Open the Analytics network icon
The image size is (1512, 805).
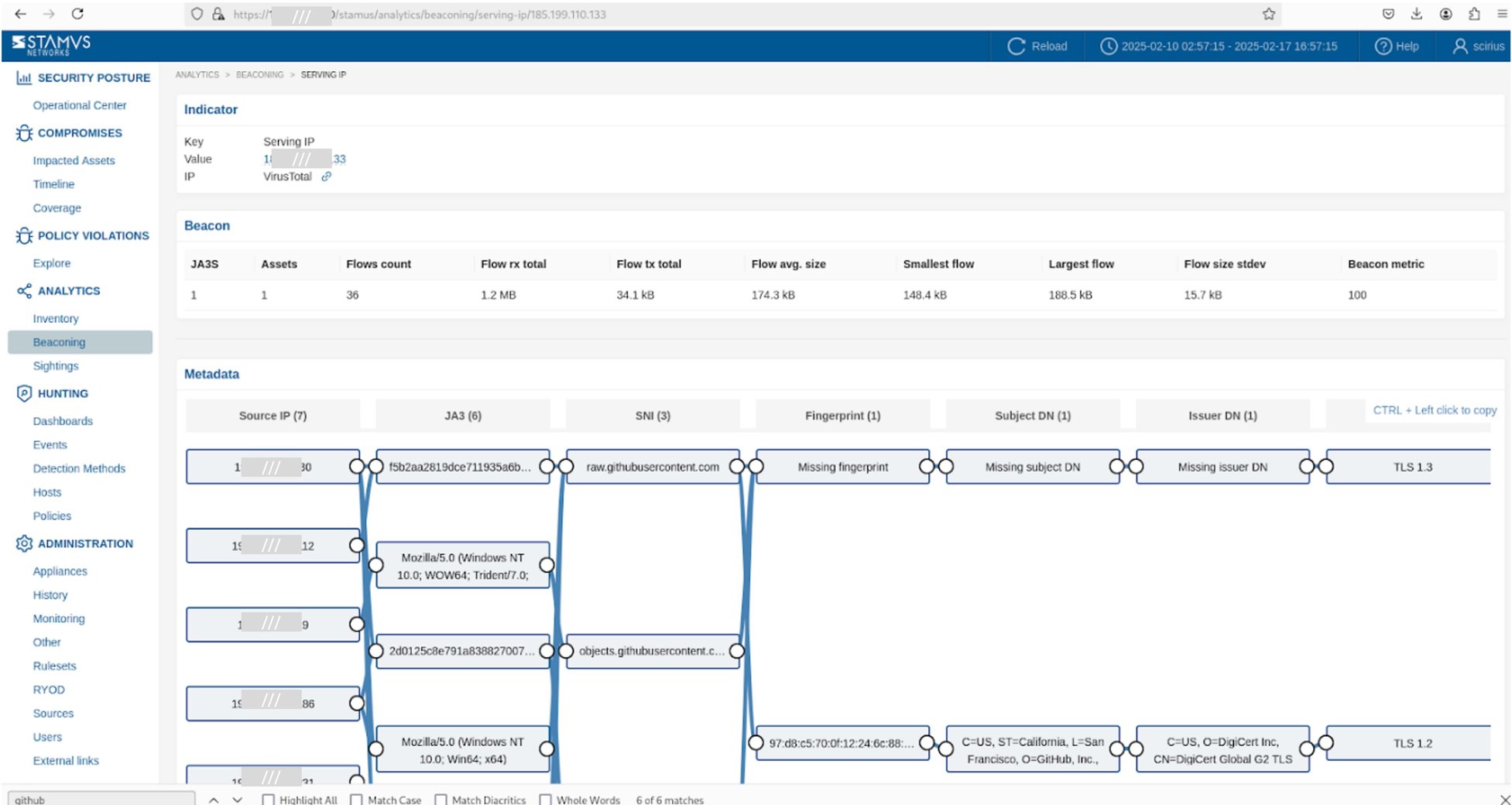click(x=23, y=291)
